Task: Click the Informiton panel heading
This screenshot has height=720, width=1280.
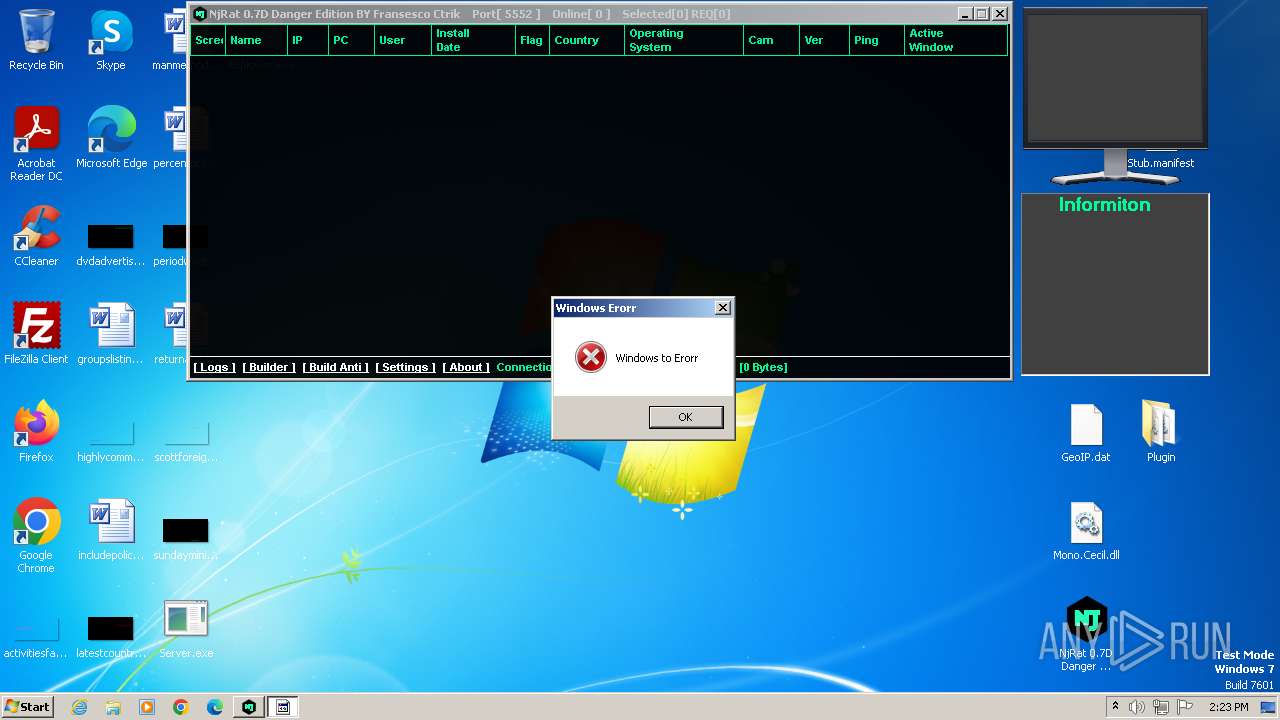Action: [1104, 204]
